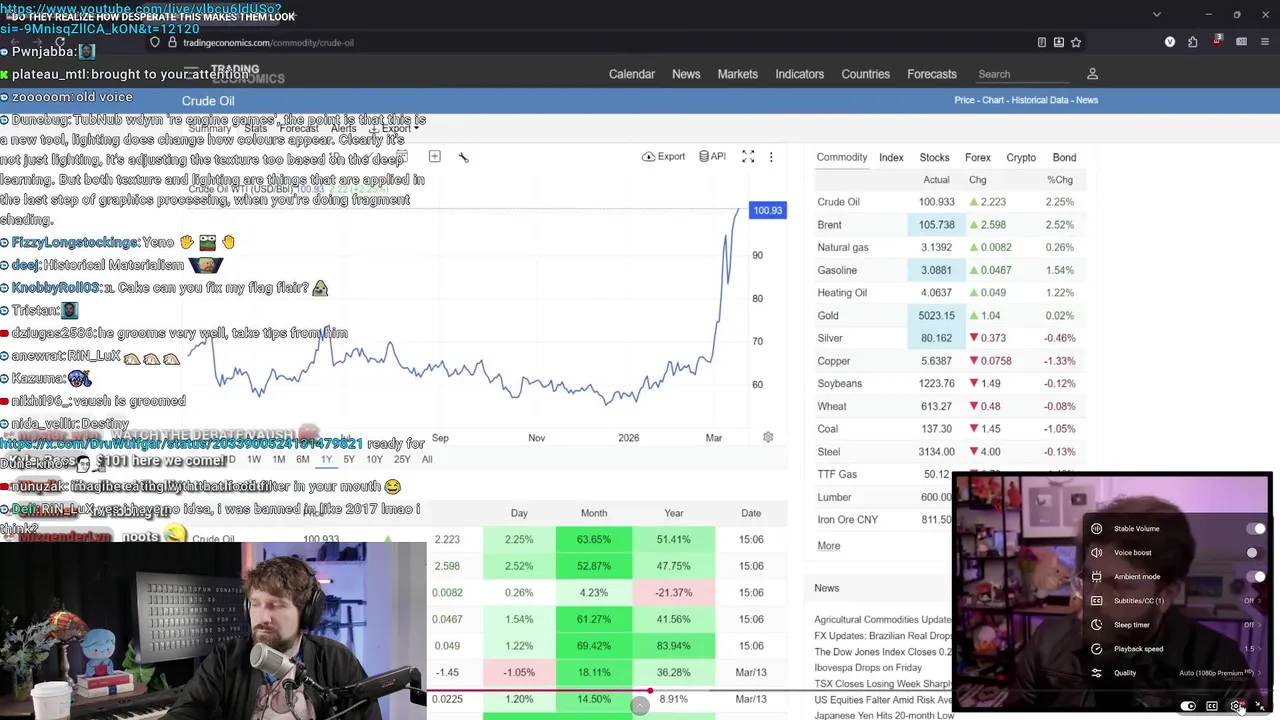Viewport: 1280px width, 720px height.
Task: Toggle captions with player CC button
Action: tap(1212, 706)
